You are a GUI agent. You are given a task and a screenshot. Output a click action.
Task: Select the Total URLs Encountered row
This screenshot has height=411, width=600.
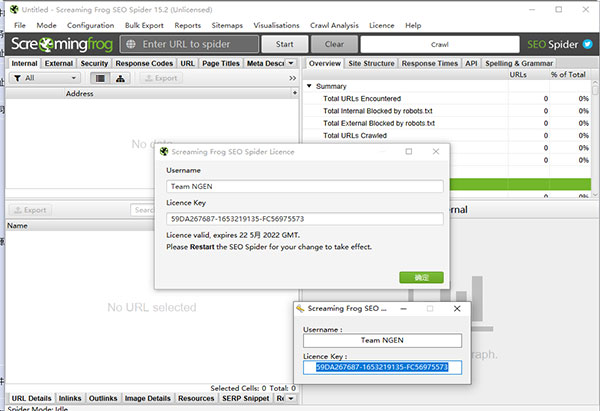448,99
